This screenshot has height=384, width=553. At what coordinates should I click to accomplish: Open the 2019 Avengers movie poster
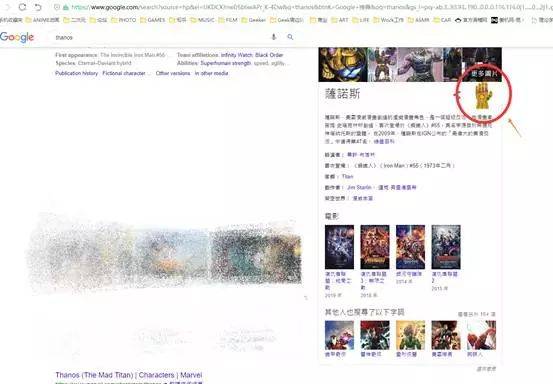(x=339, y=247)
